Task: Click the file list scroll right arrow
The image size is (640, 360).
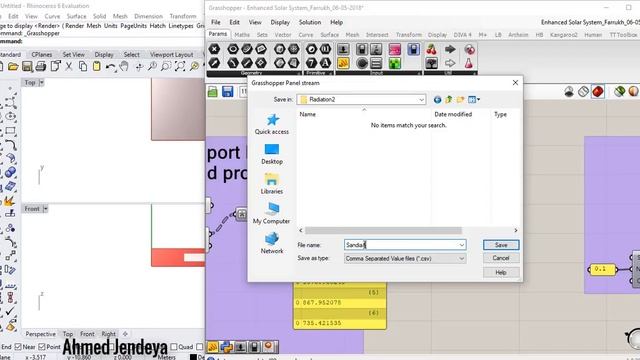Action: point(516,231)
